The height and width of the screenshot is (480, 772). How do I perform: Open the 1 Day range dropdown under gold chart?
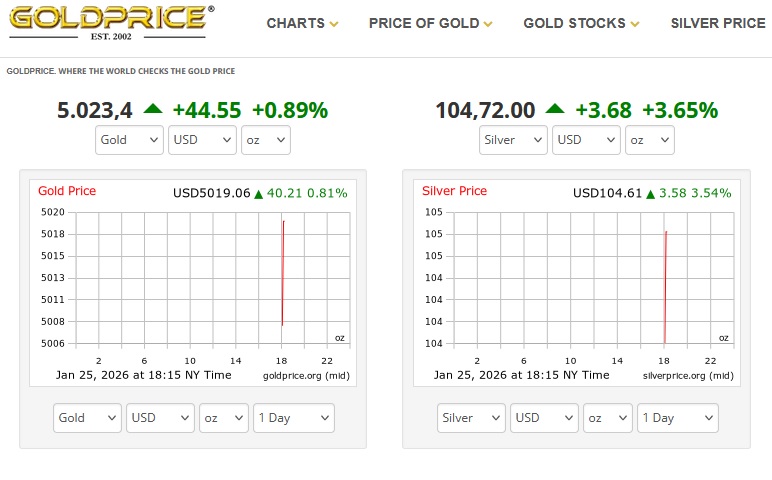(x=293, y=418)
